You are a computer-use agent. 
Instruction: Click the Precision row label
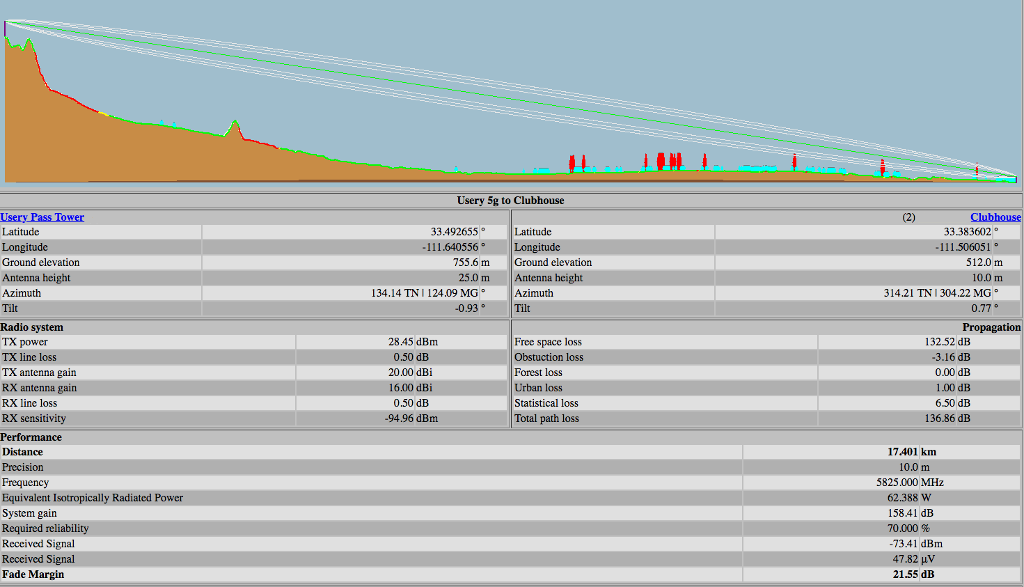23,467
